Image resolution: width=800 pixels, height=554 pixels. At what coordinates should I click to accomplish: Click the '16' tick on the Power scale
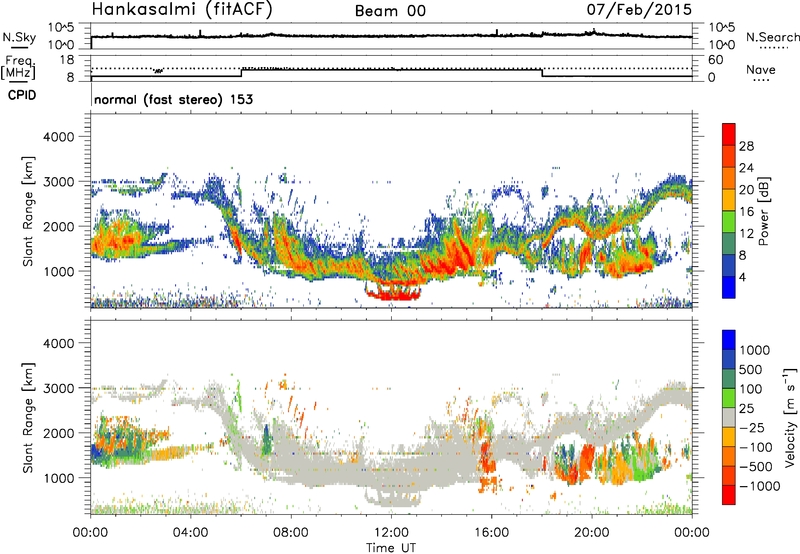(x=746, y=212)
